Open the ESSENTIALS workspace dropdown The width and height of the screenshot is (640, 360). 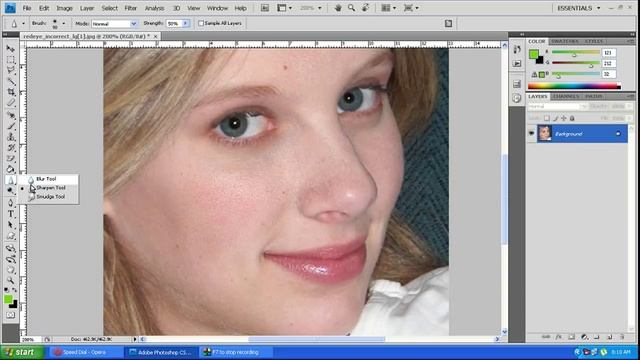[x=579, y=8]
